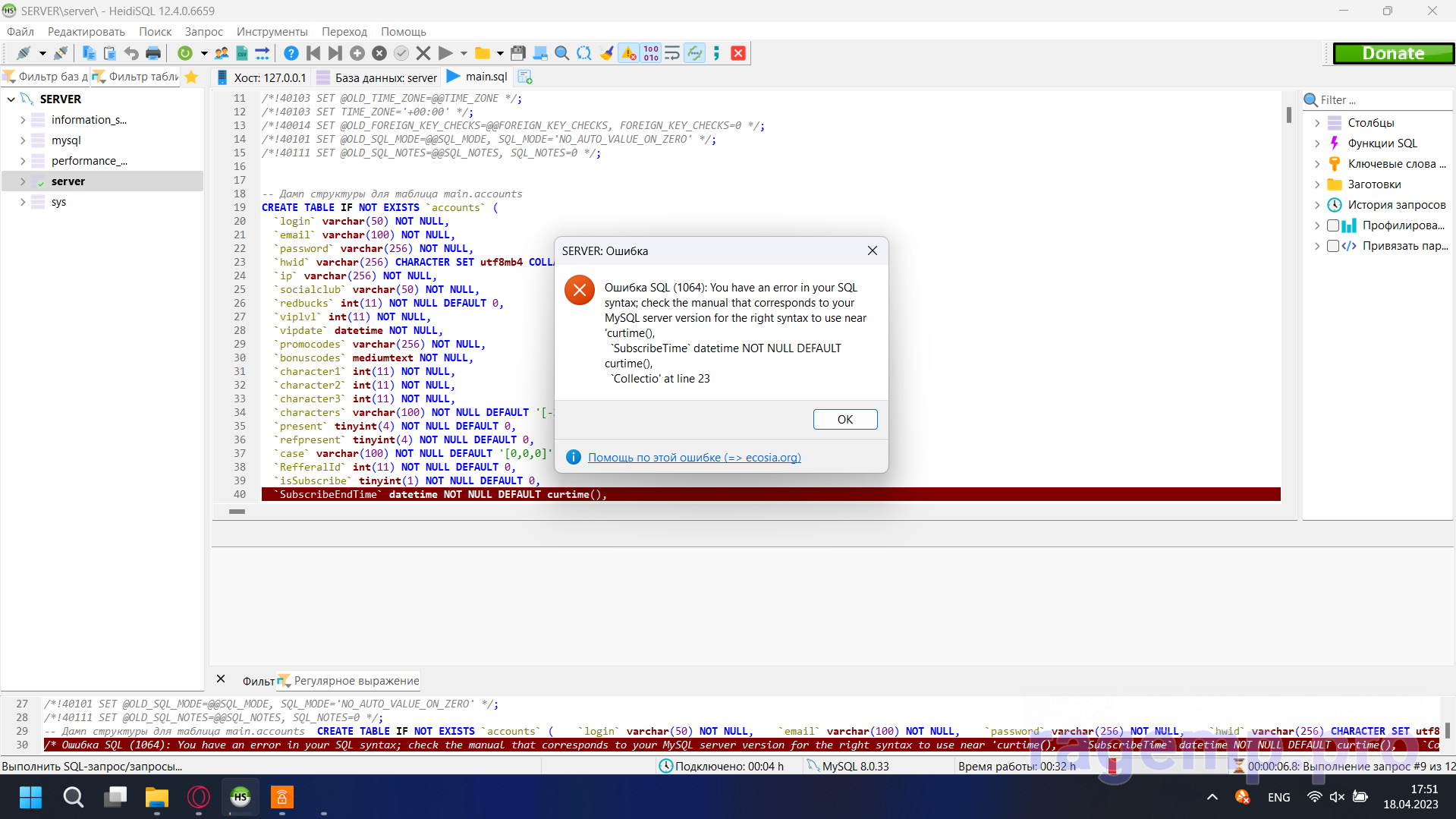Toggle Регулярное выражение filter option

point(349,681)
